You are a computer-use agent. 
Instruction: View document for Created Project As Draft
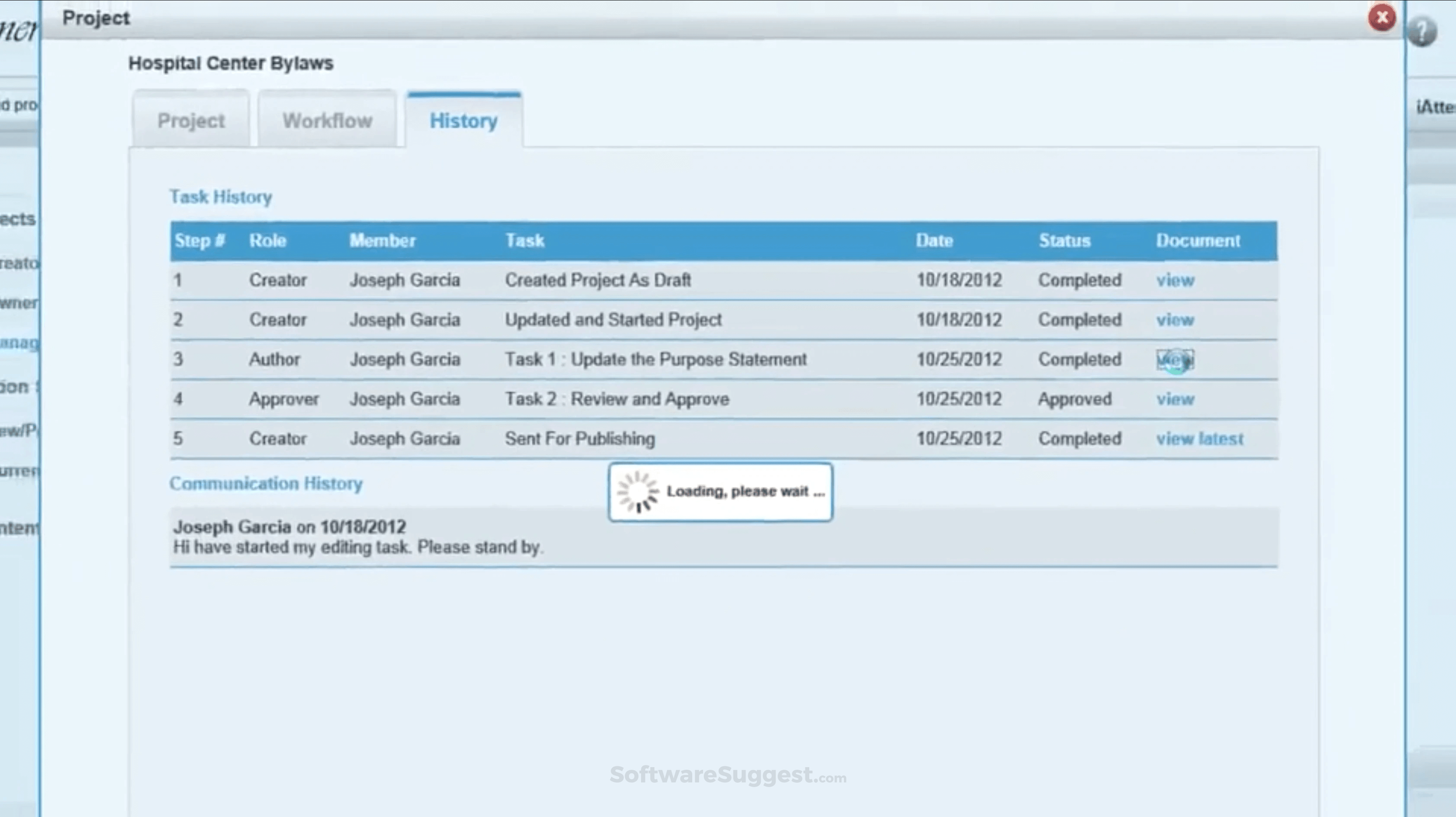[1175, 280]
